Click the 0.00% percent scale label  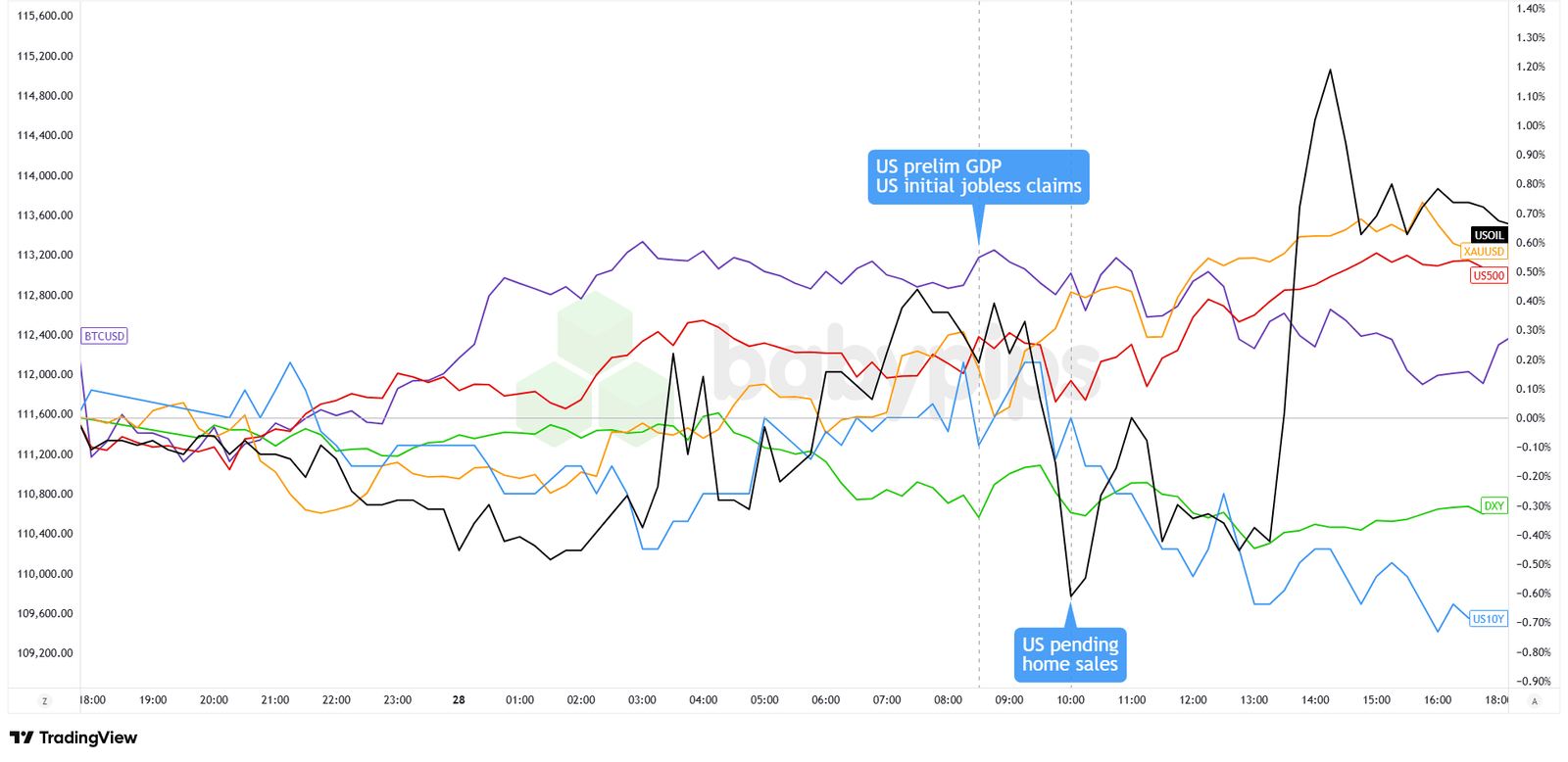point(1531,418)
